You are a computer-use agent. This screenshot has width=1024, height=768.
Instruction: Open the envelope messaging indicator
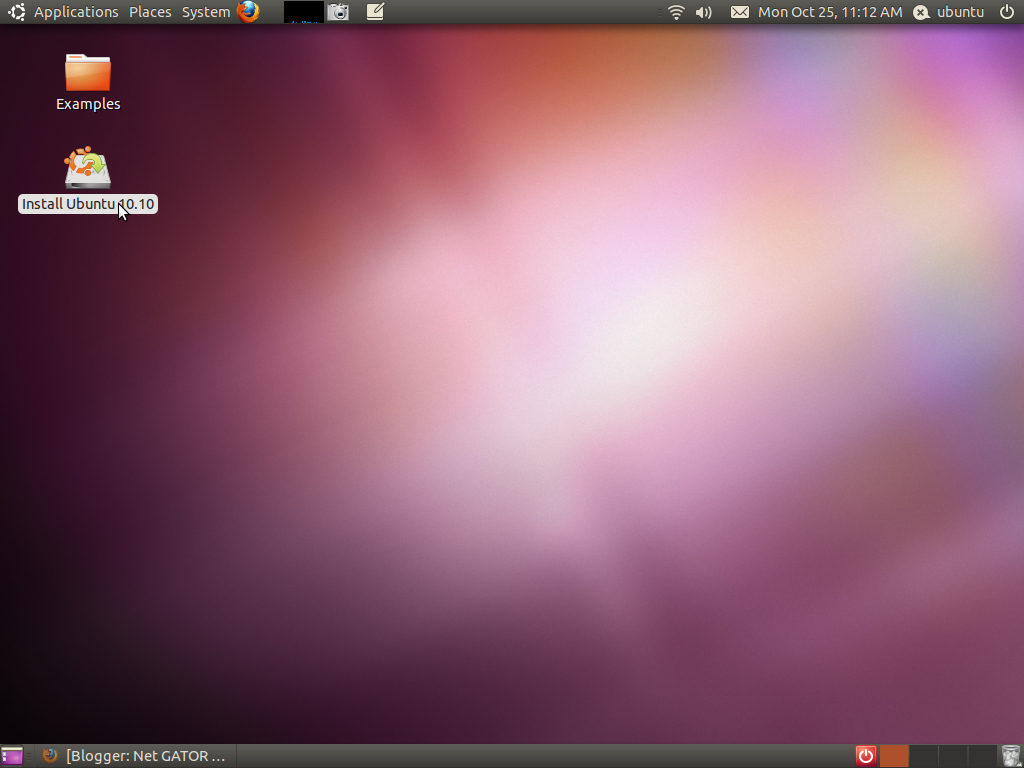coord(739,12)
